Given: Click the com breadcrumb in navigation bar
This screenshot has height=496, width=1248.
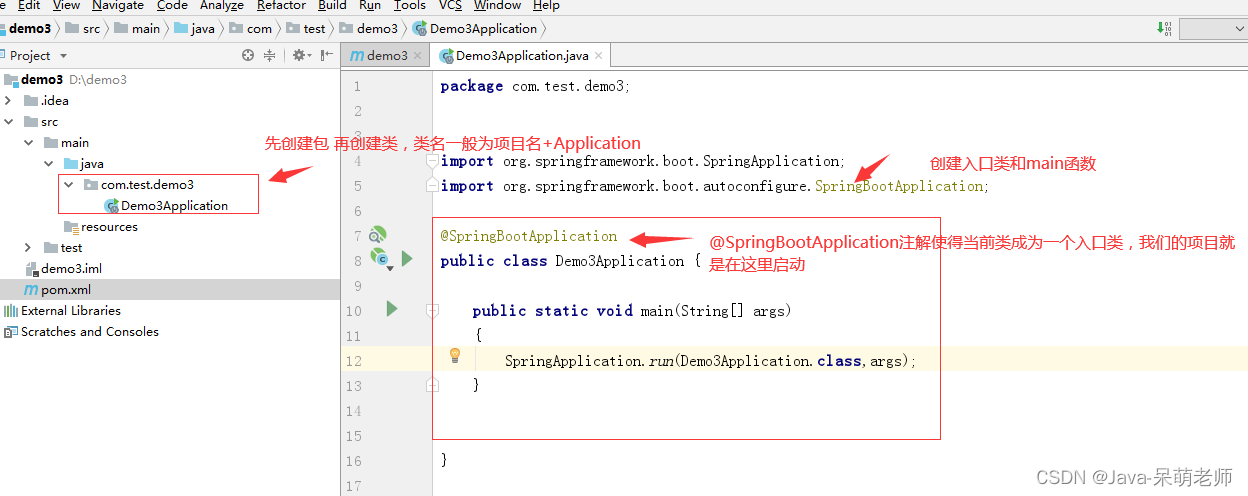Looking at the screenshot, I should tap(251, 28).
